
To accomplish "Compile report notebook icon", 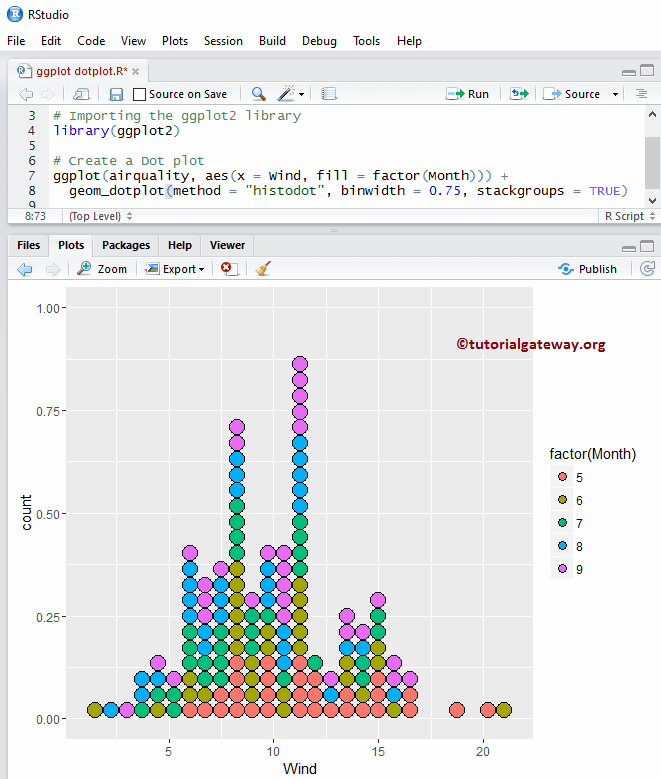I will [329, 94].
